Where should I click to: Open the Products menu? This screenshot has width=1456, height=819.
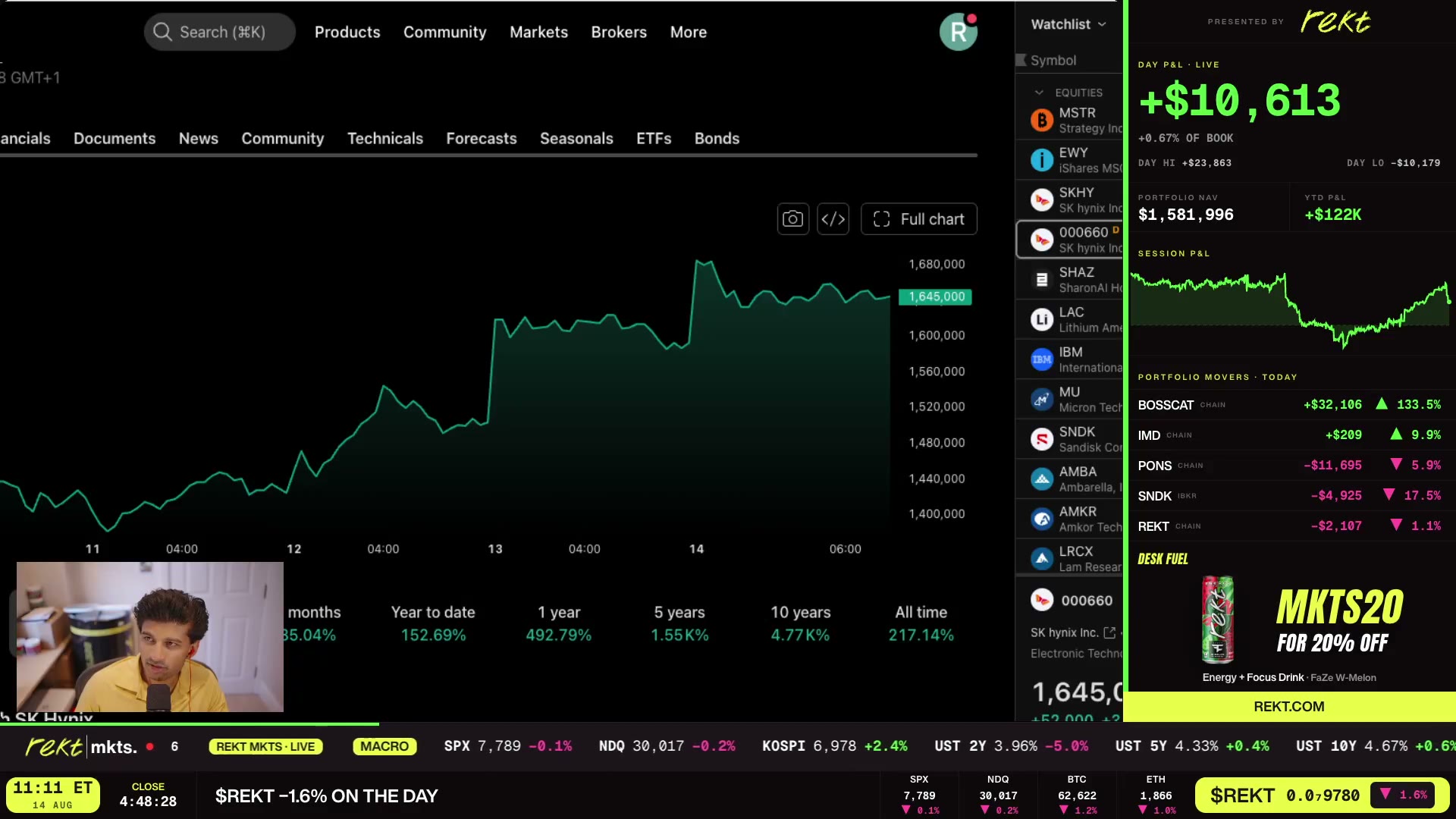tap(347, 32)
